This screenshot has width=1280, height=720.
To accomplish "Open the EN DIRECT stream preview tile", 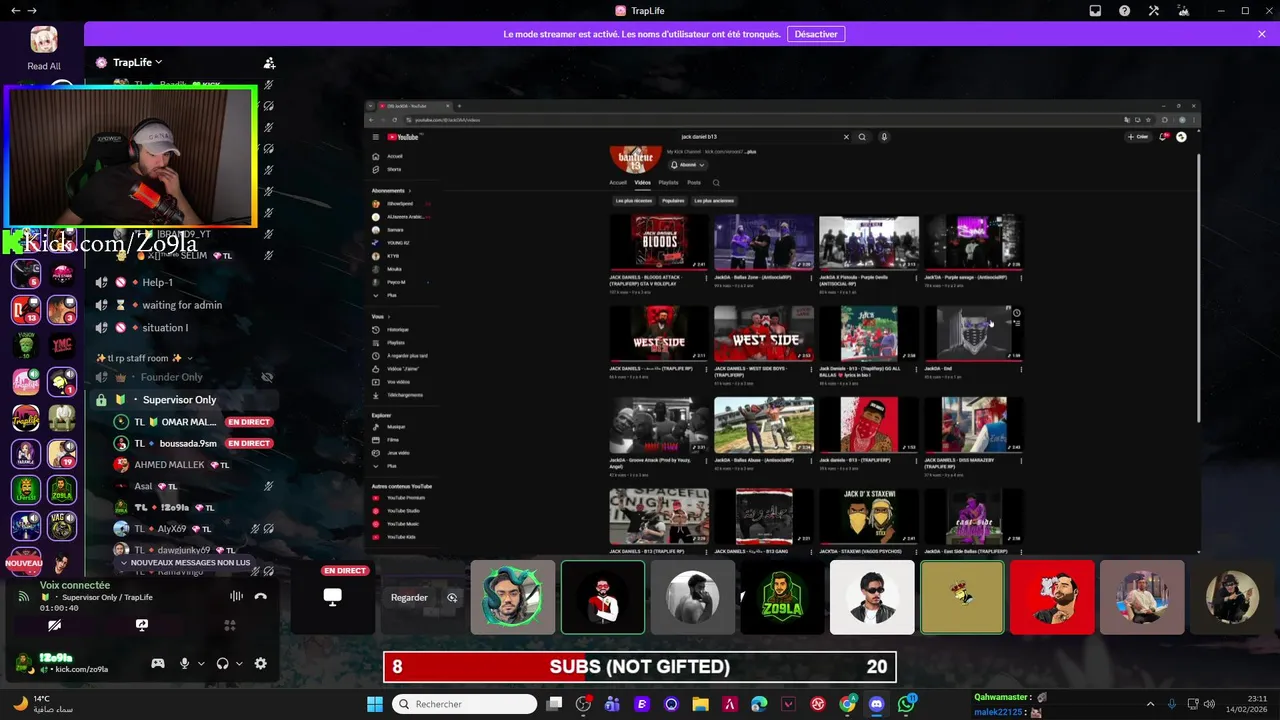I will (x=333, y=597).
